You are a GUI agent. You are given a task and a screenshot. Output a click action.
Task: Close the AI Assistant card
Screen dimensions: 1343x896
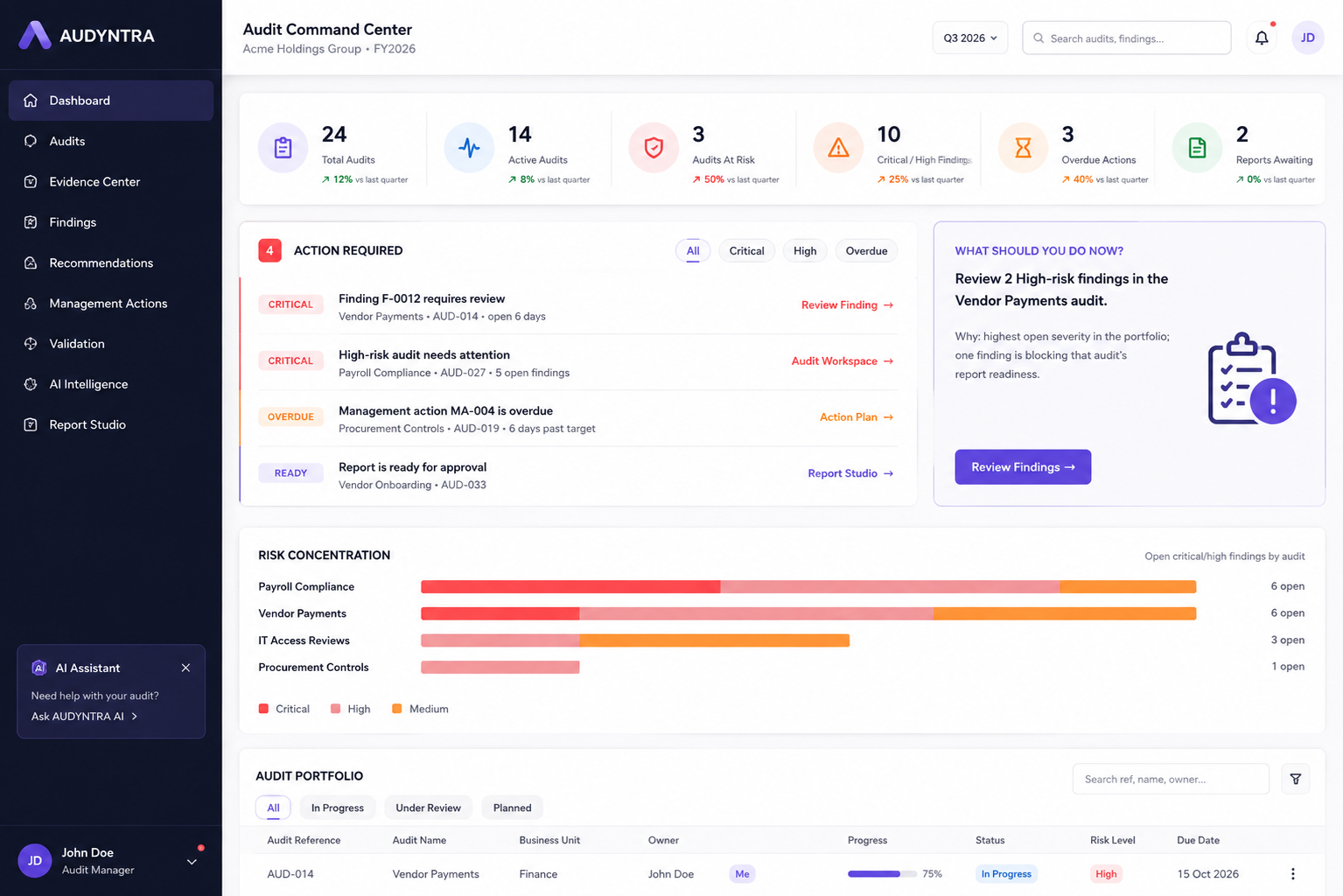pos(185,668)
